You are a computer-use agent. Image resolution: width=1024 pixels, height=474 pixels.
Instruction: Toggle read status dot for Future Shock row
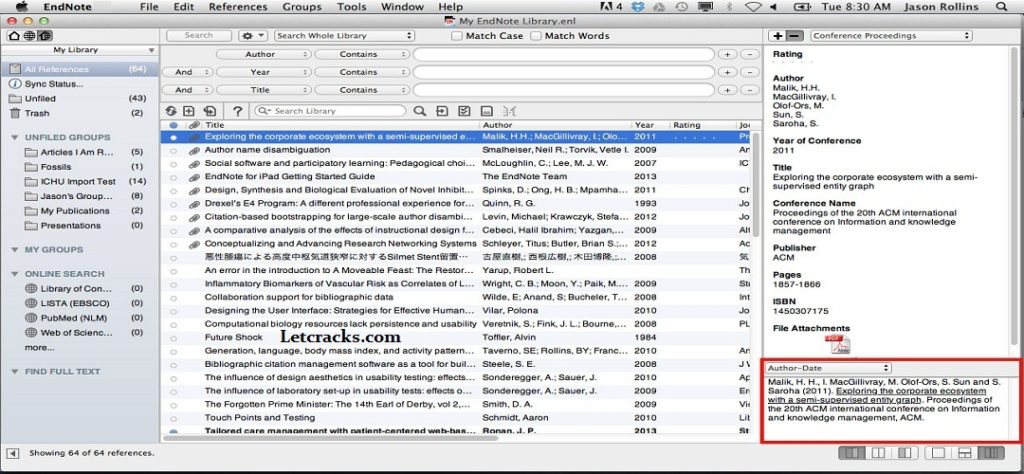173,338
